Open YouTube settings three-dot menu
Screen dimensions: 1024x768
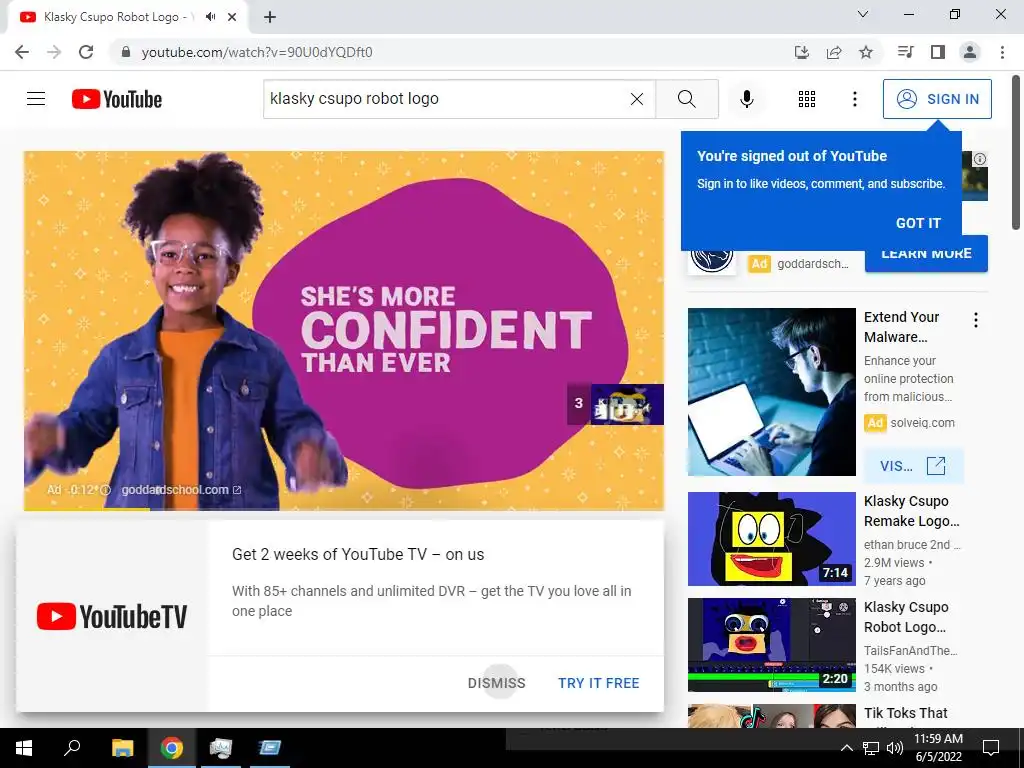[x=854, y=99]
